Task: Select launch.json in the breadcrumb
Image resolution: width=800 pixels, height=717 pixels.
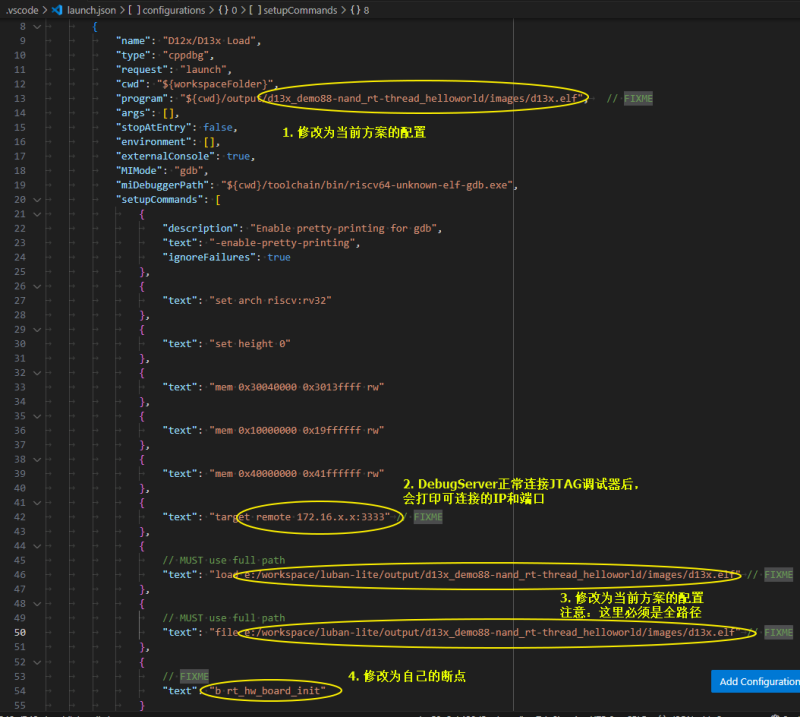Action: pyautogui.click(x=91, y=10)
